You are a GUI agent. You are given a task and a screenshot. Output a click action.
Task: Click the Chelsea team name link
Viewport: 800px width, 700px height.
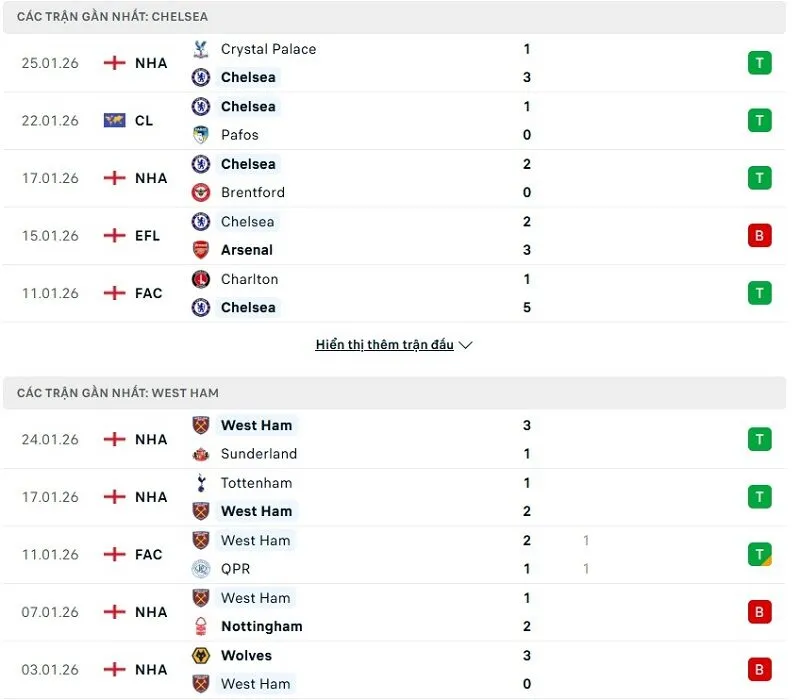click(248, 77)
